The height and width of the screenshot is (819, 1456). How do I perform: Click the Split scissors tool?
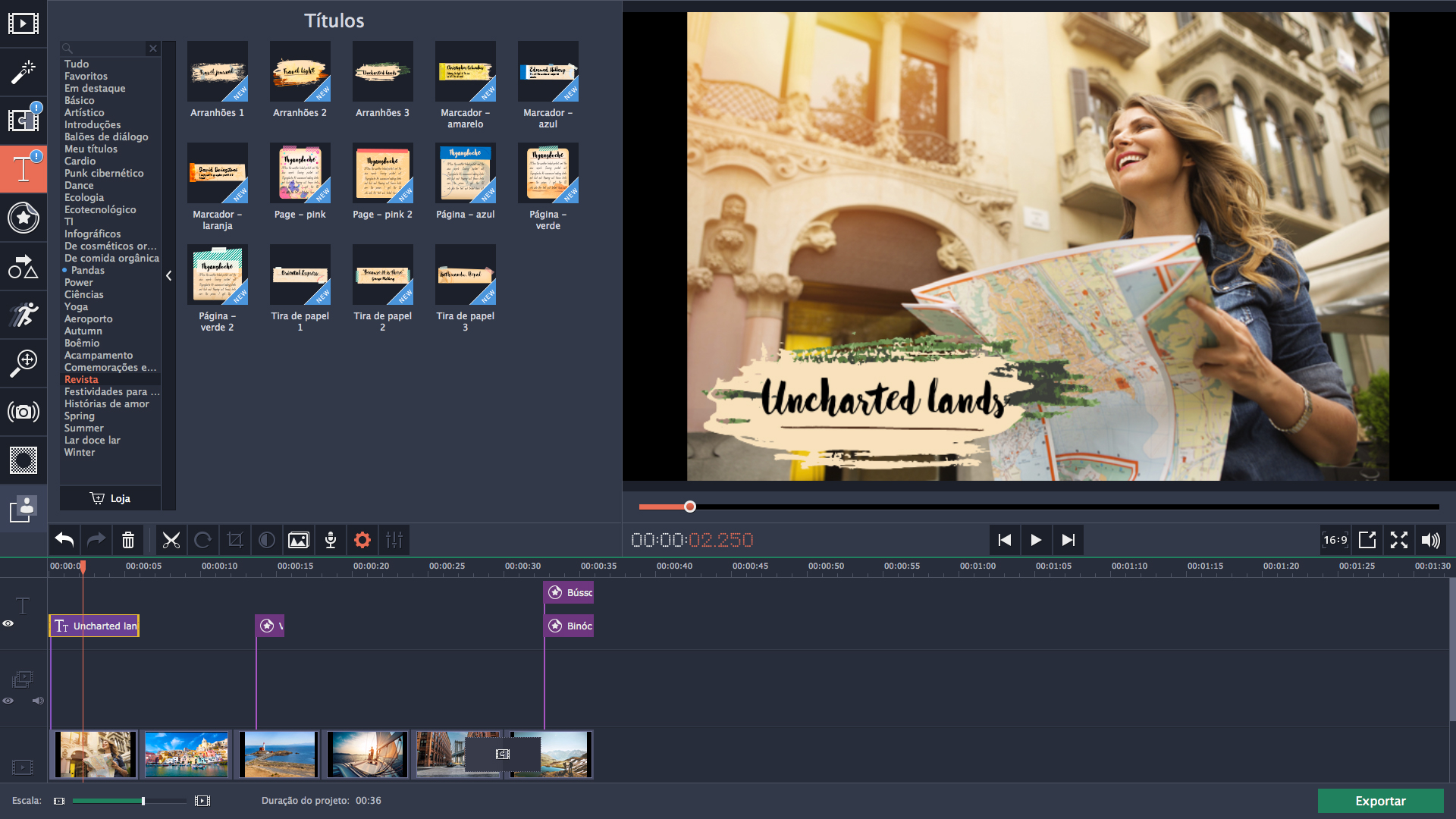(171, 540)
